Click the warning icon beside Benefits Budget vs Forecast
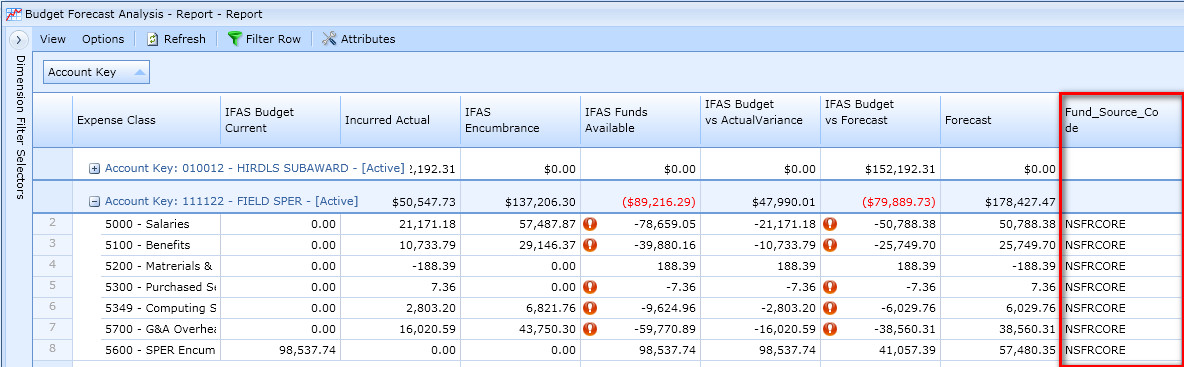The height and width of the screenshot is (367, 1184). [831, 245]
